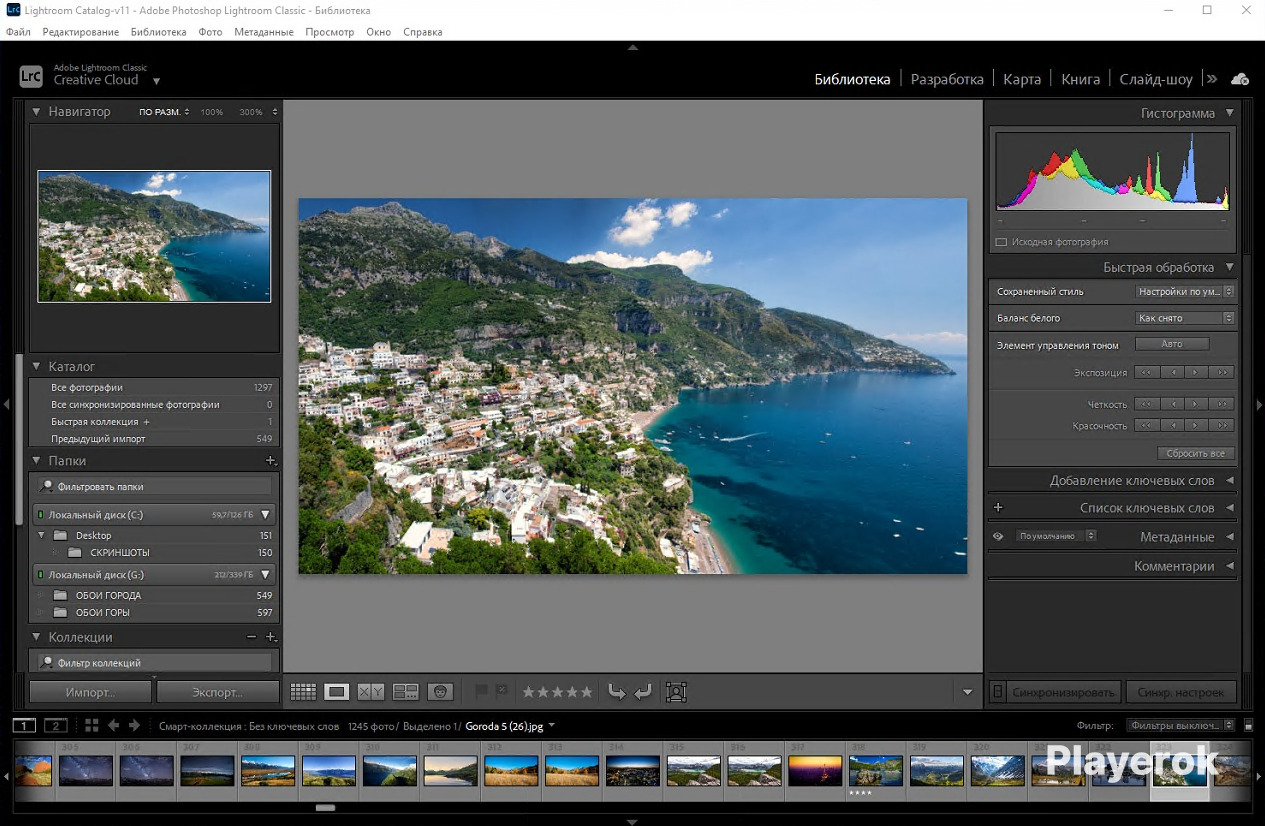
Task: Remove collection with Коллекции minus icon
Action: (252, 637)
